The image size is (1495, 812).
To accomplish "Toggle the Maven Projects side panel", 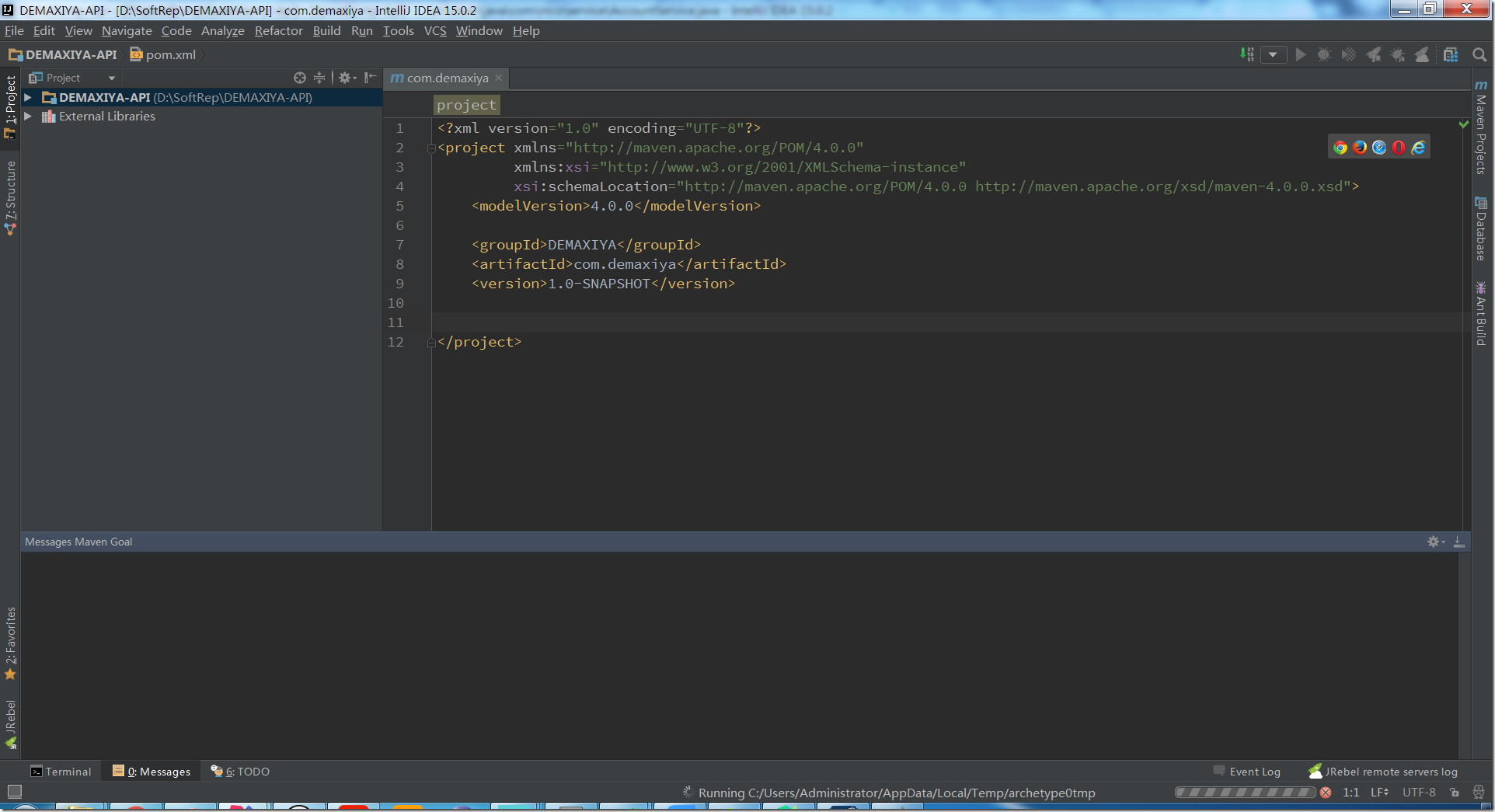I will [x=1481, y=127].
